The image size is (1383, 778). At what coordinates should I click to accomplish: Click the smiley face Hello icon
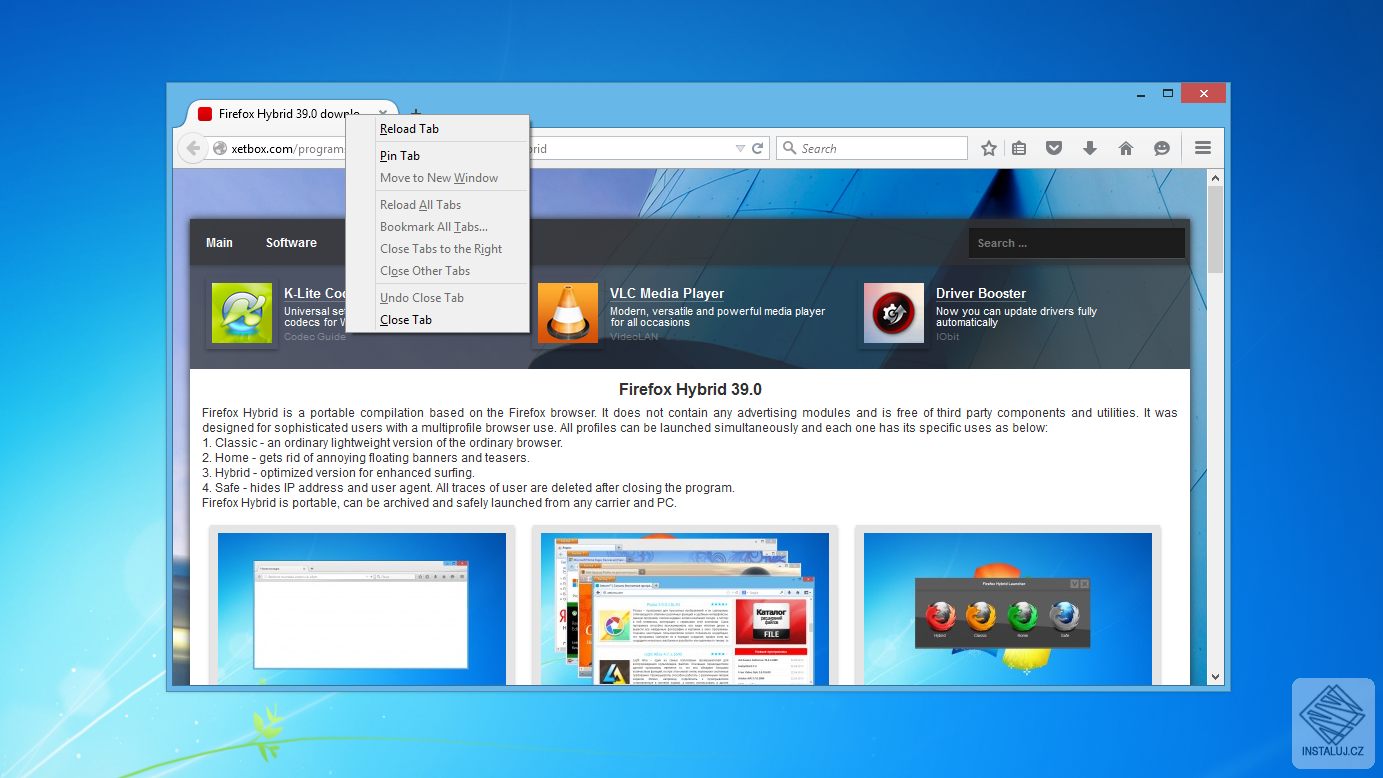(1162, 148)
